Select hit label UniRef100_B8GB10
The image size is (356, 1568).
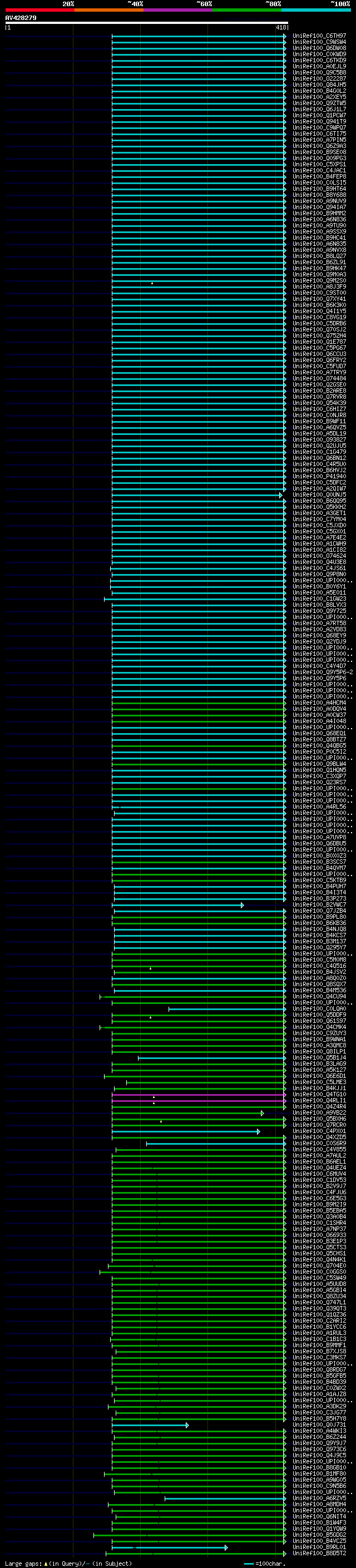coord(319,1467)
